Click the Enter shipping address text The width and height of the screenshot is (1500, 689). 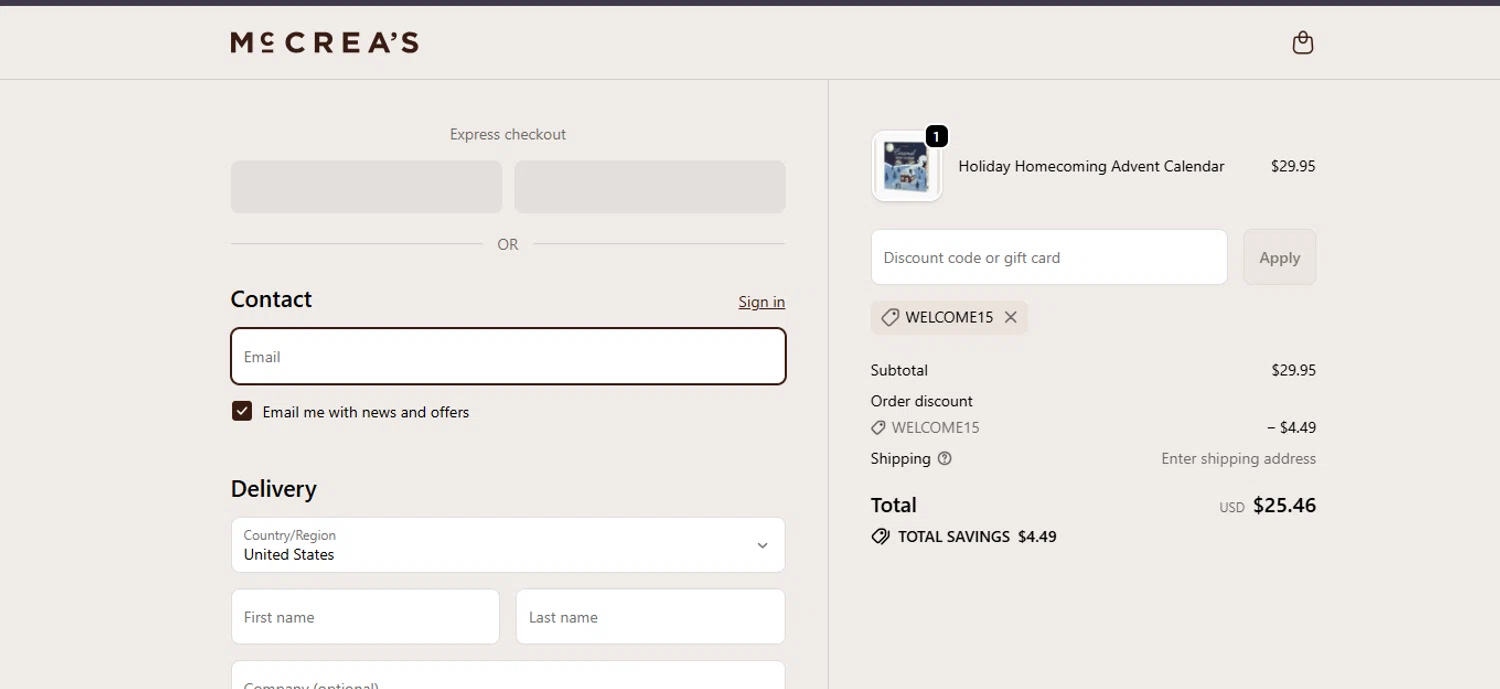(1238, 459)
